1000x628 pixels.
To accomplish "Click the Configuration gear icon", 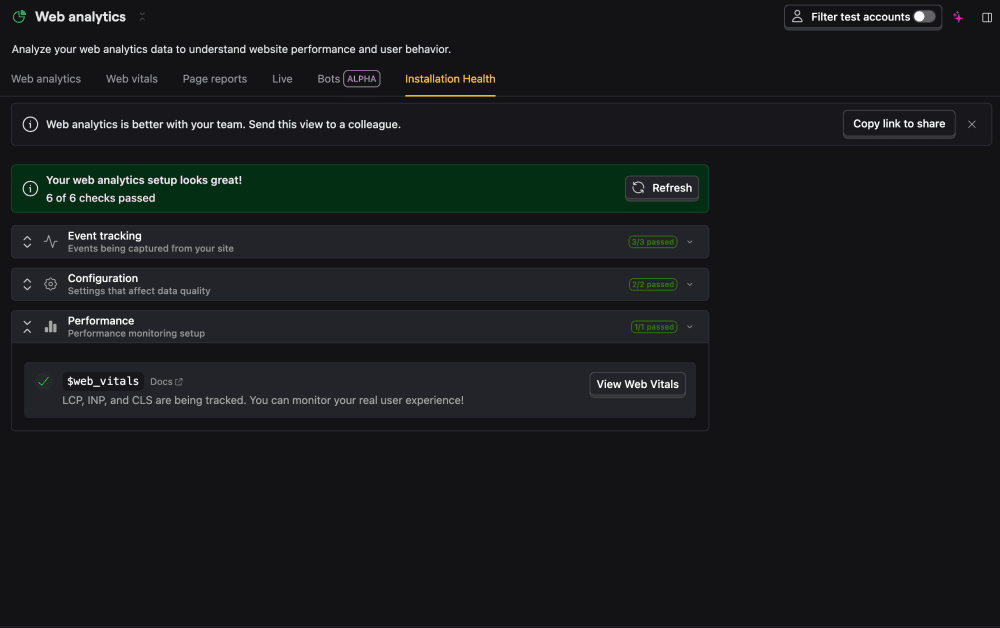I will [x=50, y=284].
